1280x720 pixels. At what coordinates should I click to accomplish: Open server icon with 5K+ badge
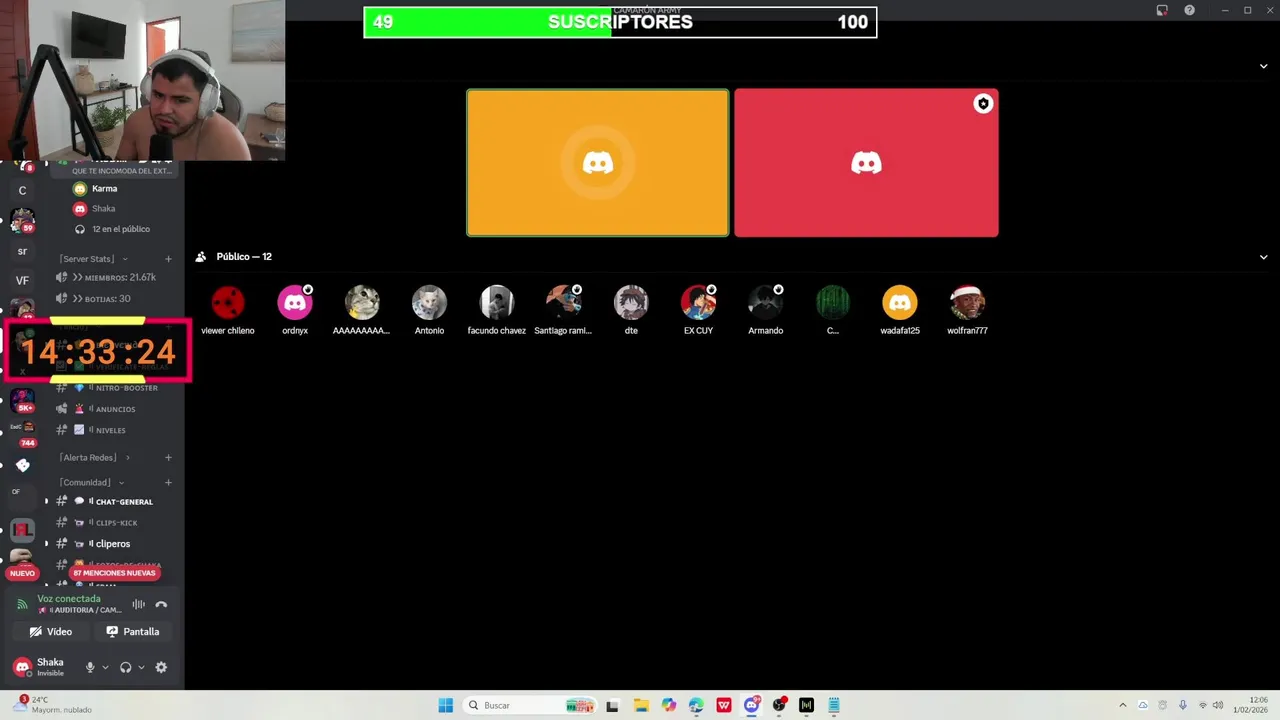(x=22, y=399)
